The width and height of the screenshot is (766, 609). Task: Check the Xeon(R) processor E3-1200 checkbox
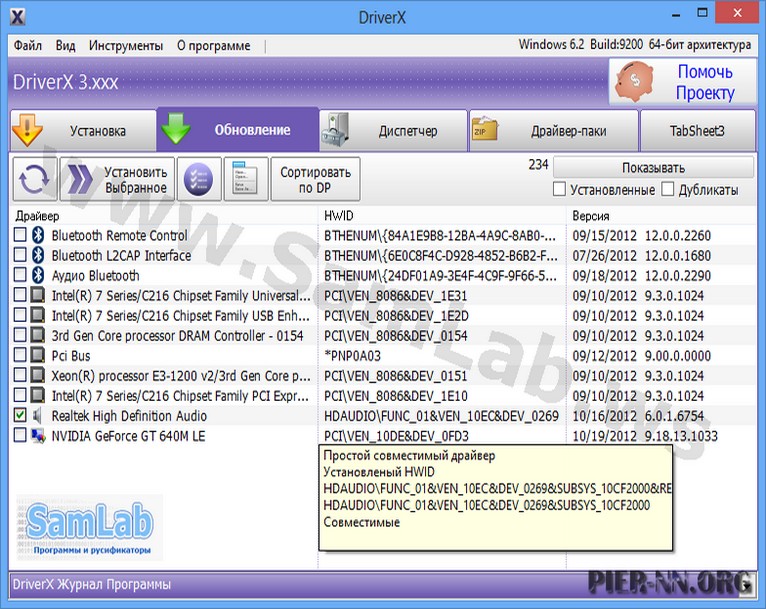pyautogui.click(x=20, y=375)
